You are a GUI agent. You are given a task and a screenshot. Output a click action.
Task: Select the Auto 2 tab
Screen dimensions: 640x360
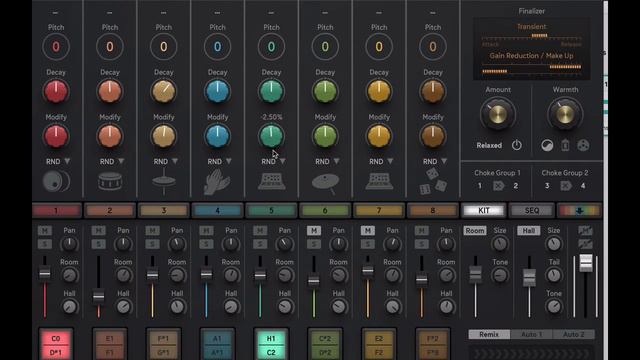(573, 334)
